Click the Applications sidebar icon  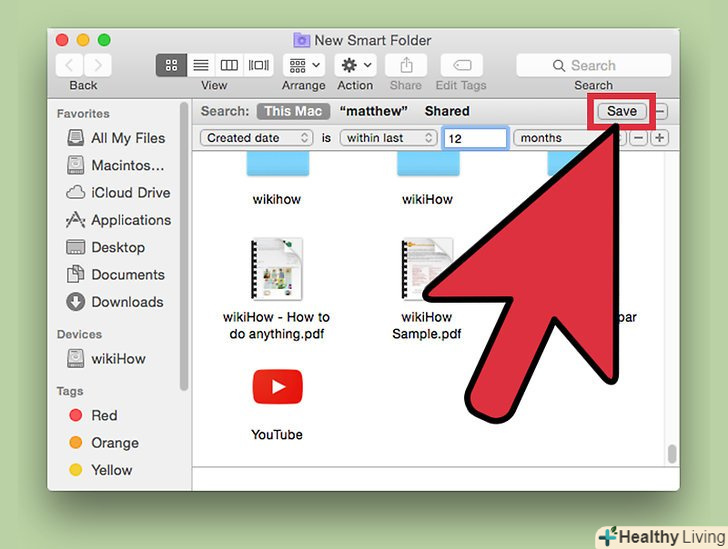[x=76, y=220]
